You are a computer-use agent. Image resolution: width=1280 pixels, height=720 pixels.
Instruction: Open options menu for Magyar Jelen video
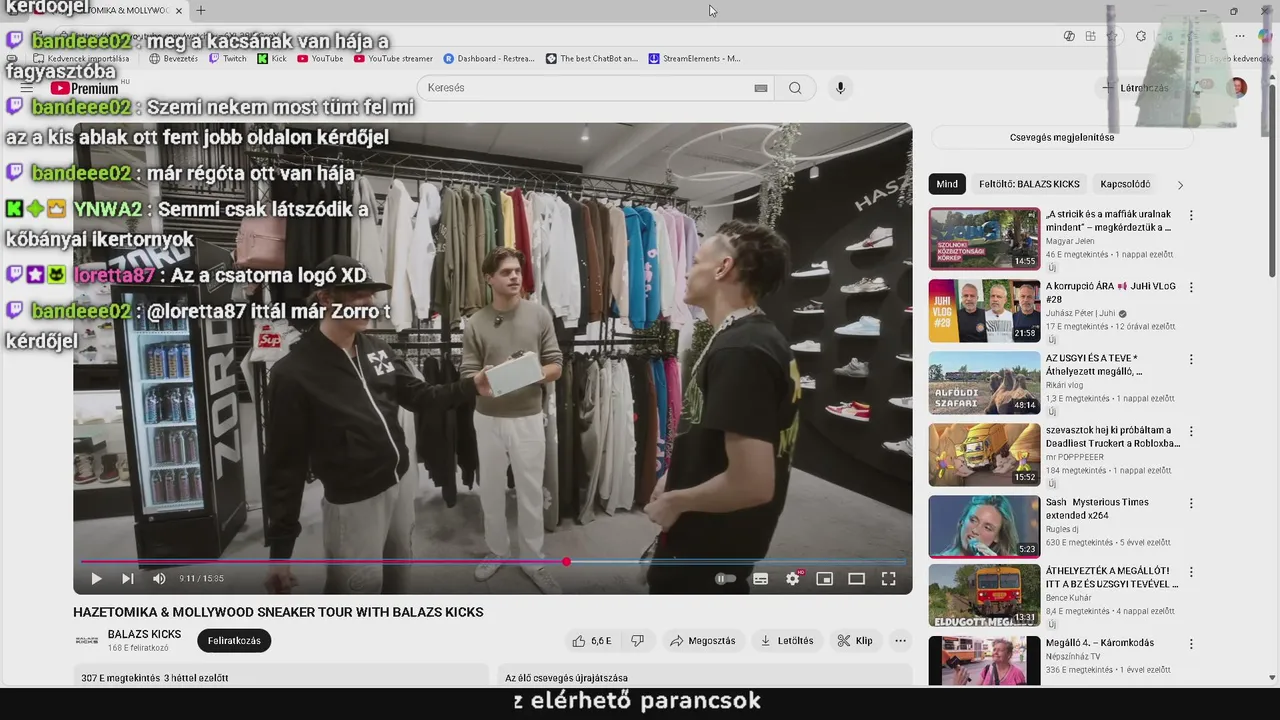click(1191, 215)
